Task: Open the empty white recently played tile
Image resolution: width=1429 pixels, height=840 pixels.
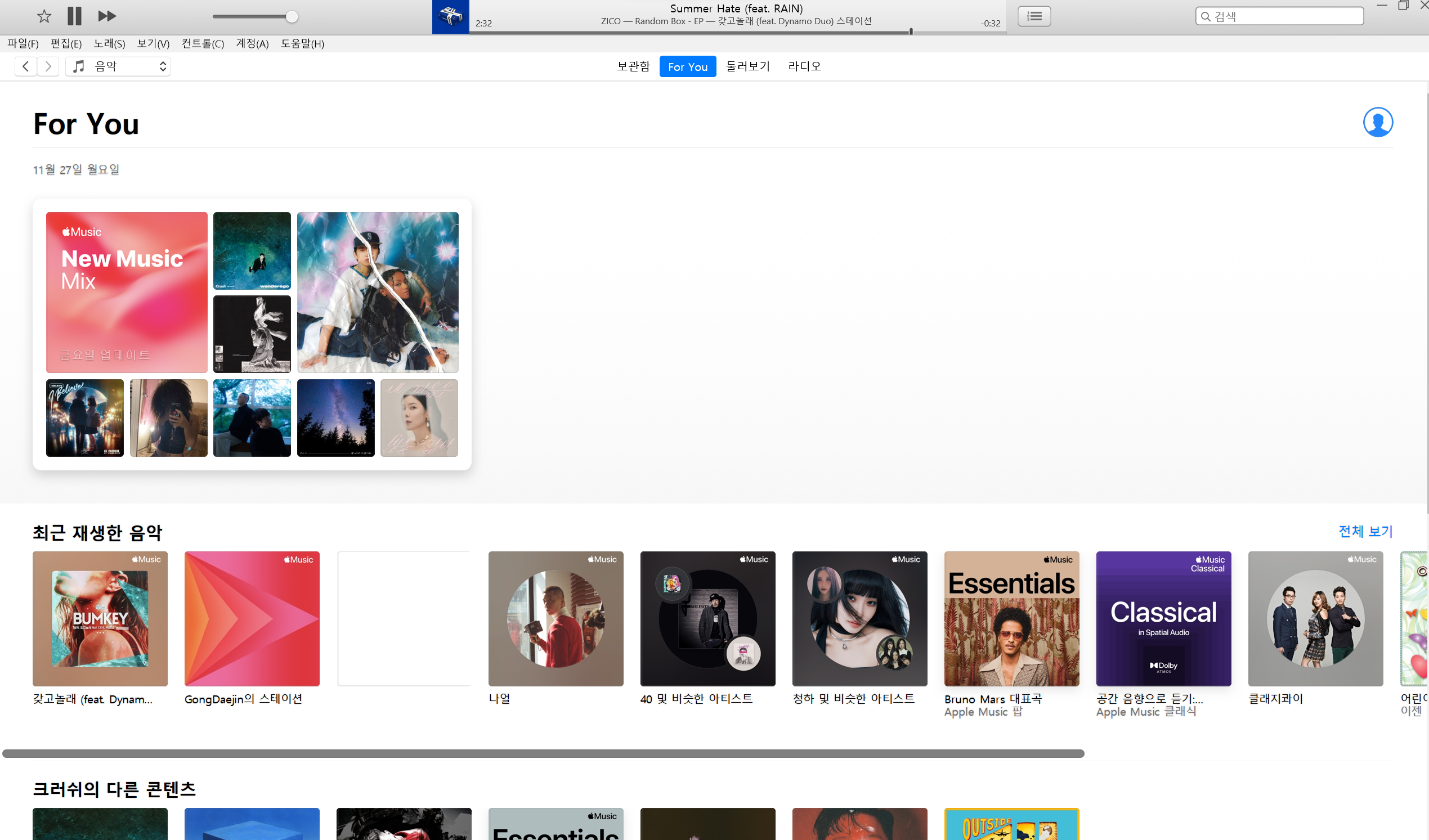Action: [x=404, y=618]
